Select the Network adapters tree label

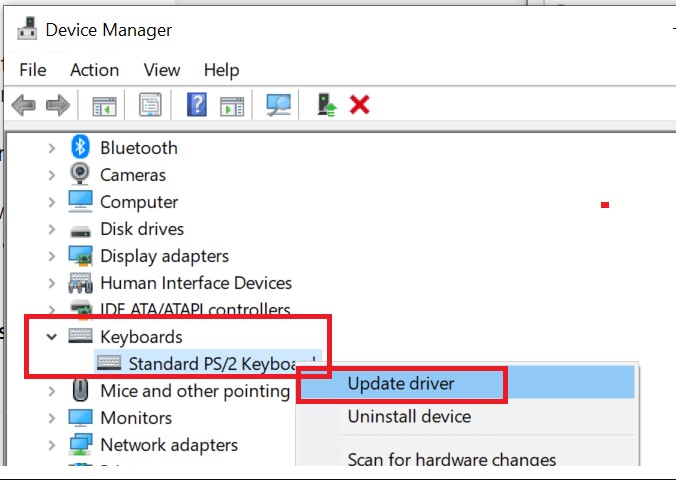(x=169, y=445)
